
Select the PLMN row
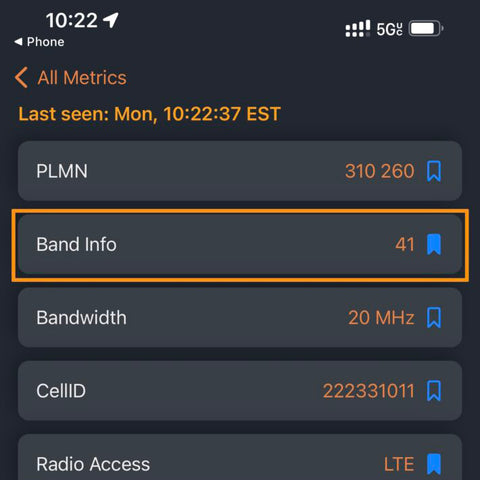[x=240, y=171]
